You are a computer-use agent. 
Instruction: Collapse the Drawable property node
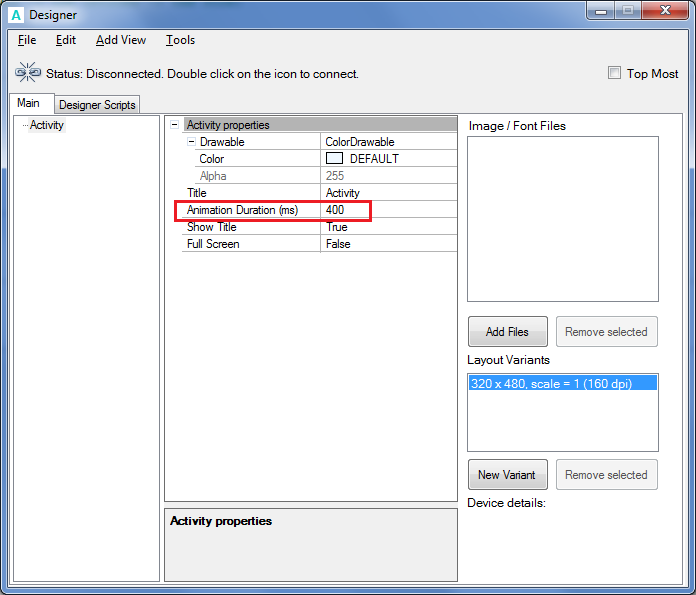(191, 142)
